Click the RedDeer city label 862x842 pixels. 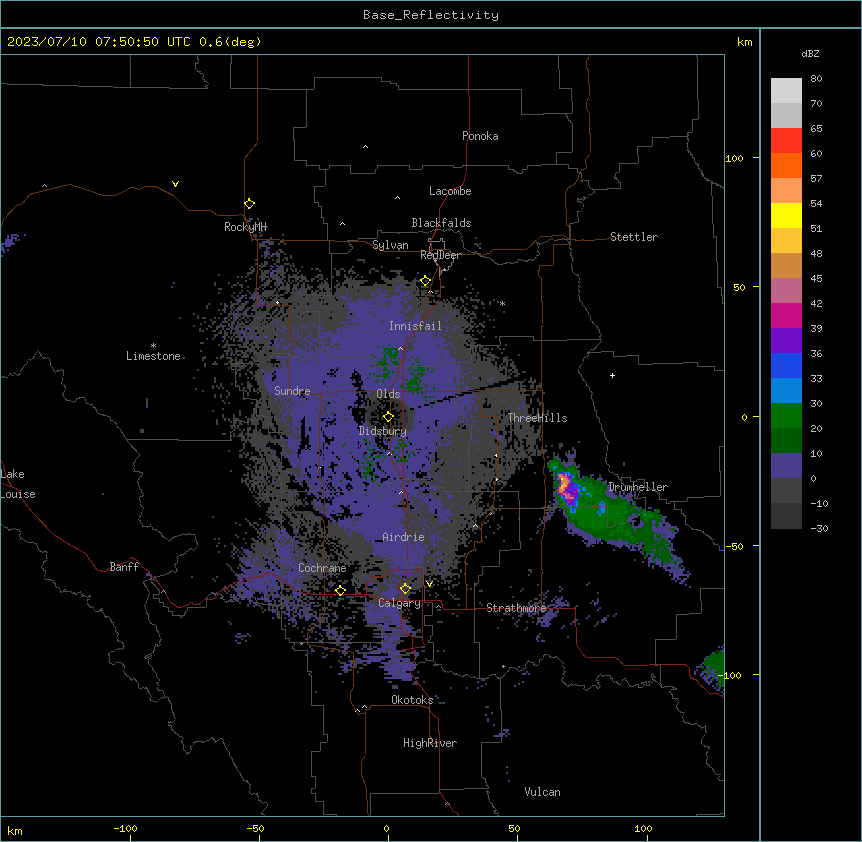[x=441, y=255]
